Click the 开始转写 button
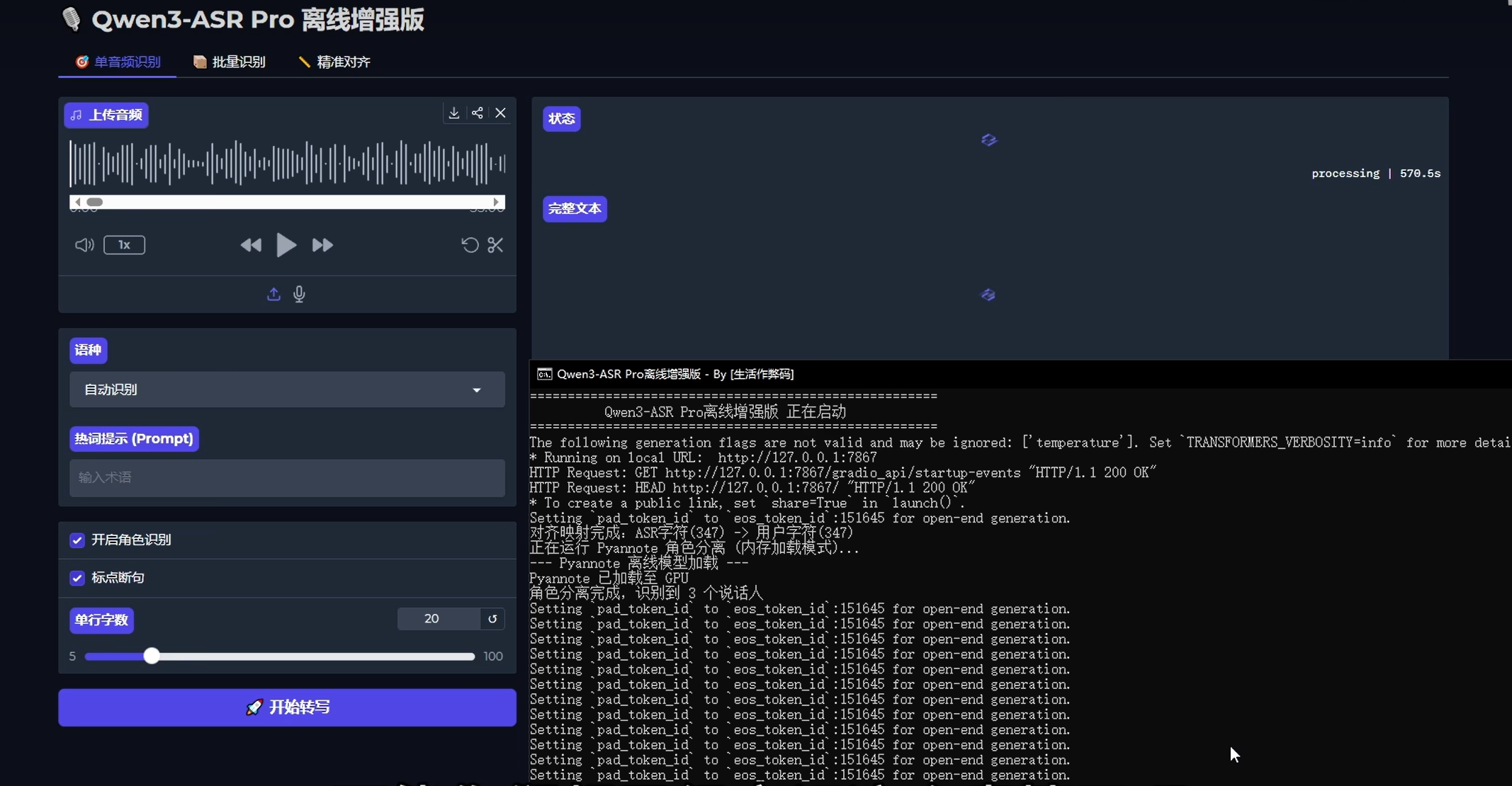This screenshot has height=786, width=1512. point(287,707)
